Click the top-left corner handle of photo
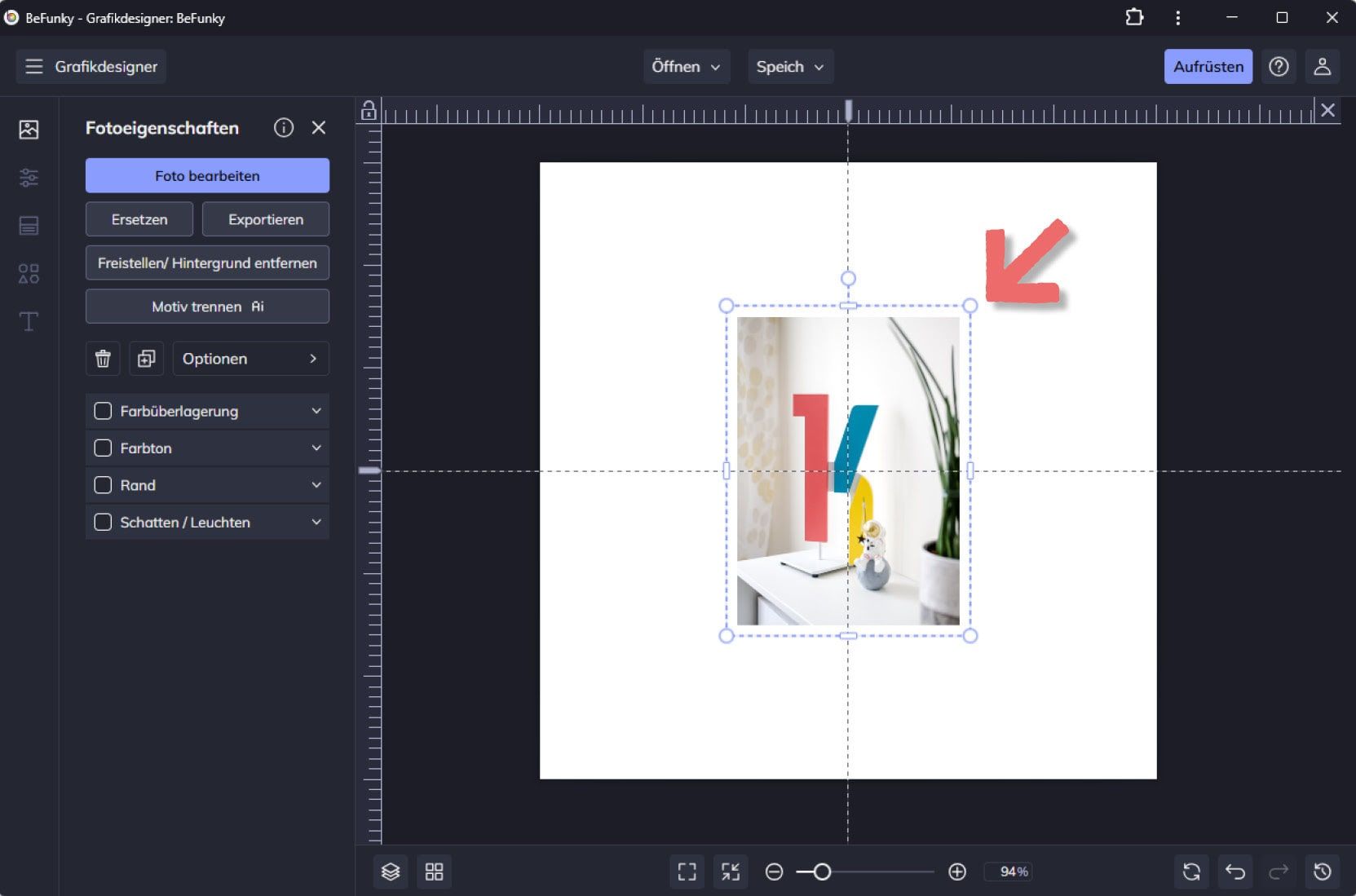This screenshot has height=896, width=1356. pos(727,306)
